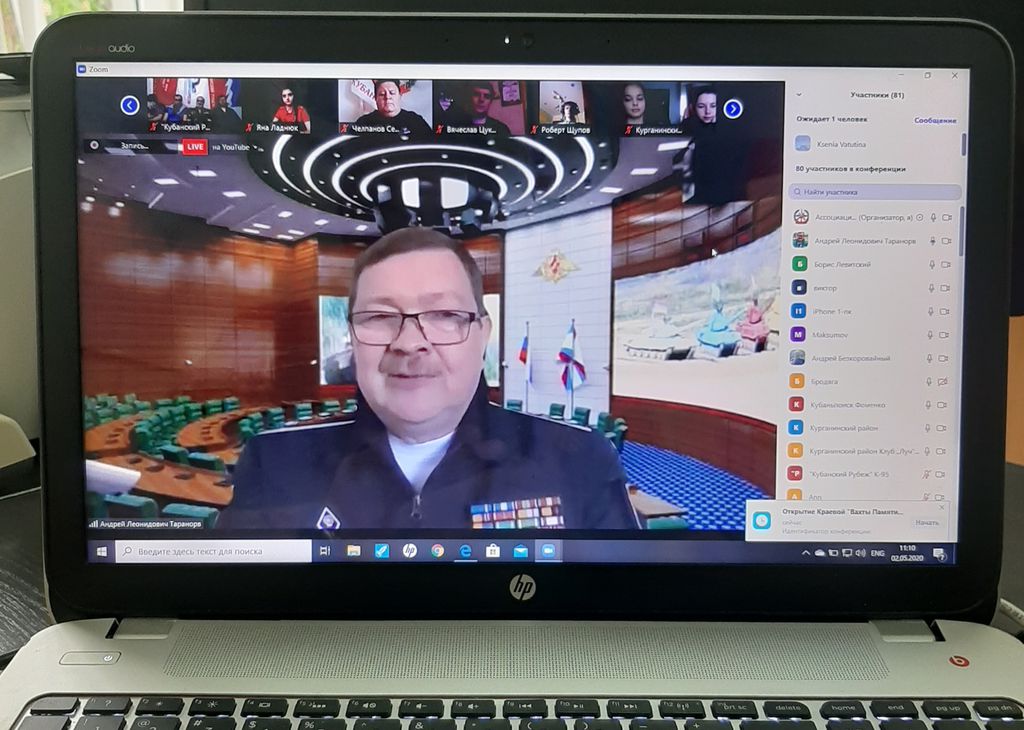Click microphone icon for Курганинский район Клуб Луч
This screenshot has width=1024, height=730.
(927, 451)
